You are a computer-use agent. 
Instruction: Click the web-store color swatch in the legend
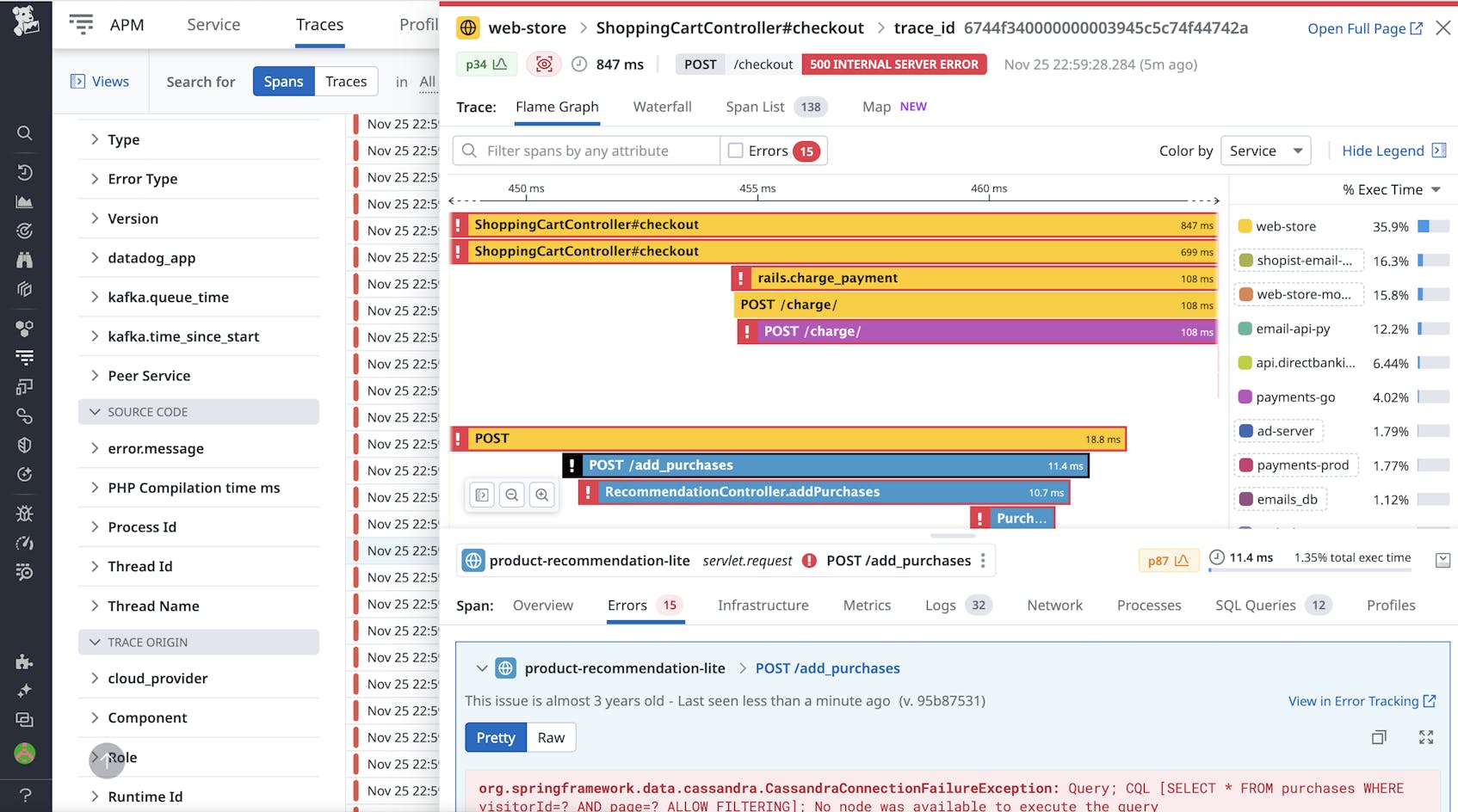point(1244,226)
